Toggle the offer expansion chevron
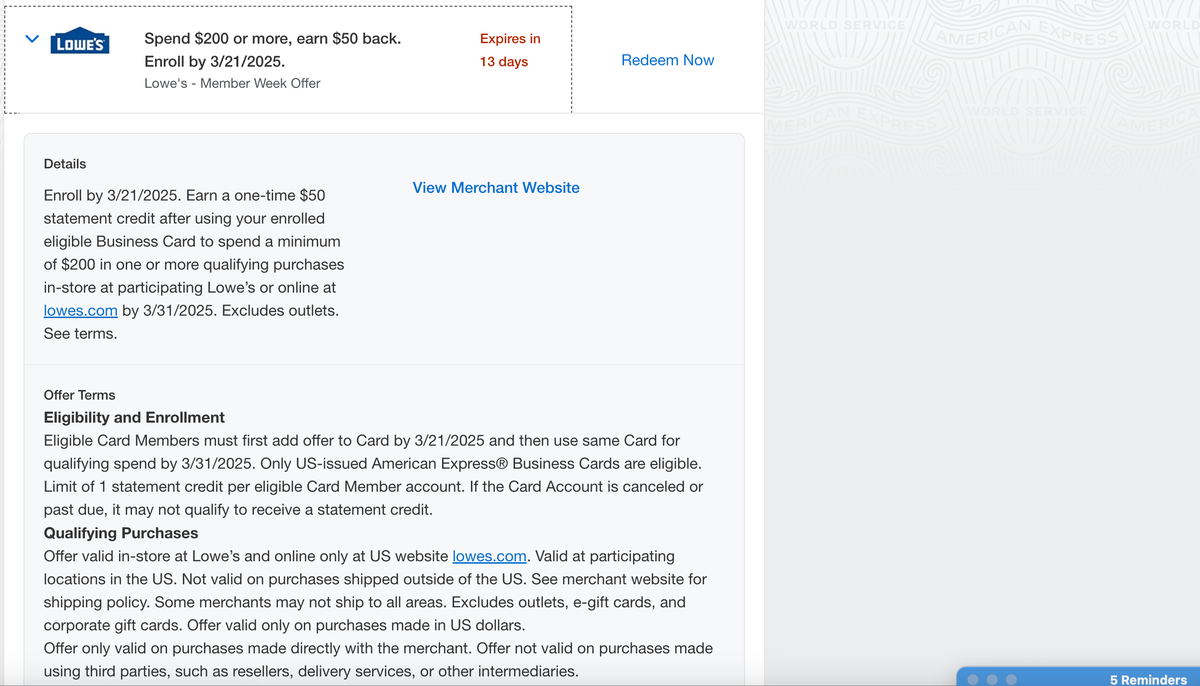Viewport: 1200px width, 686px height. click(x=31, y=38)
